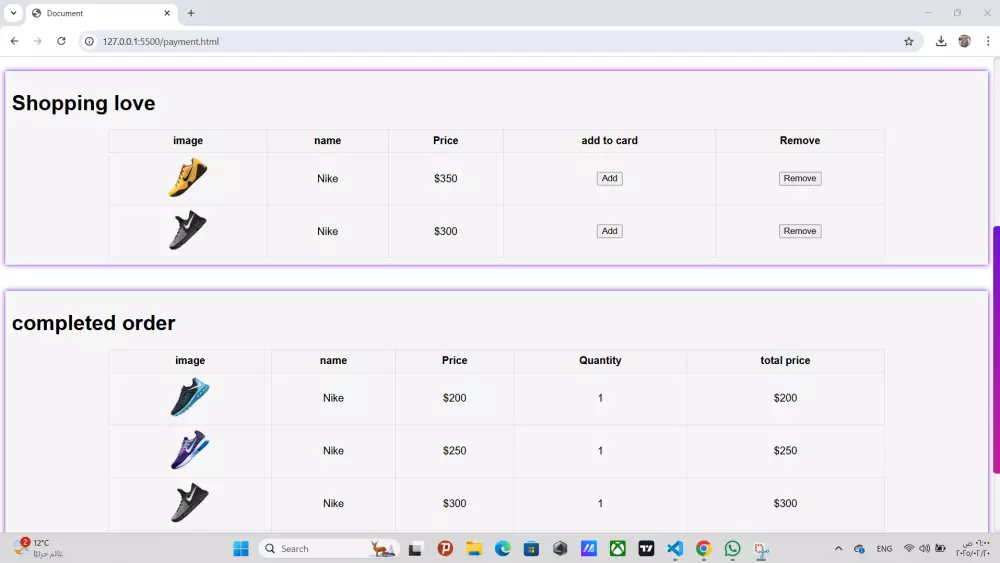Open the blue slanted-lines app on the taskbar

[589, 548]
